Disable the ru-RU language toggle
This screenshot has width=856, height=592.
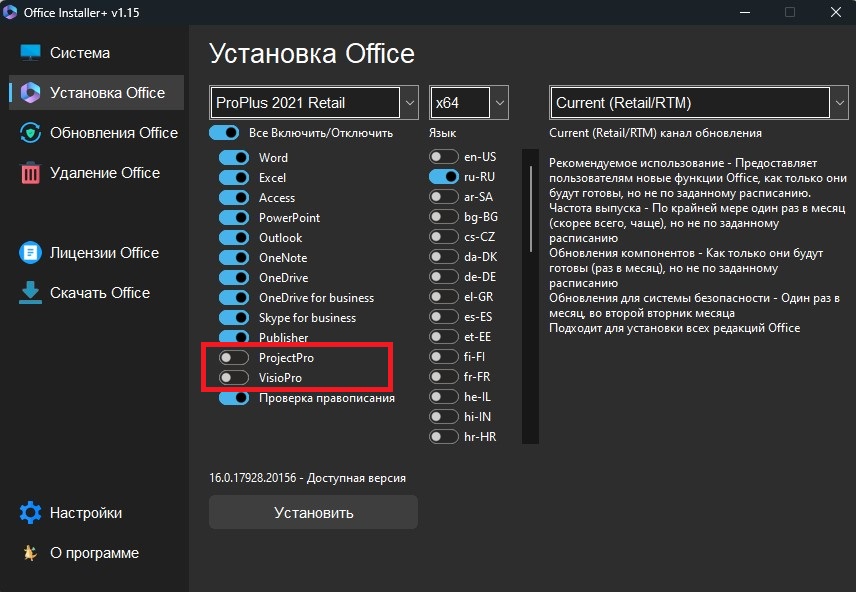[443, 176]
